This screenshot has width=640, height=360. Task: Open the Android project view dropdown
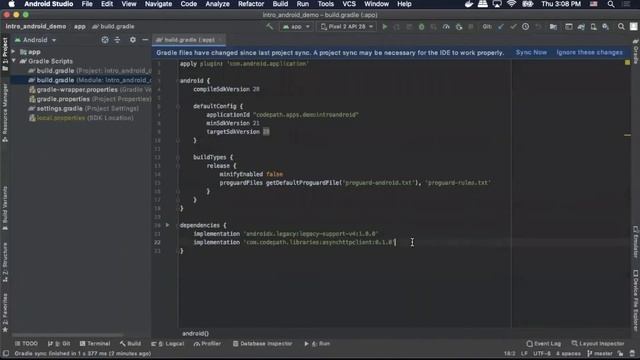36,40
